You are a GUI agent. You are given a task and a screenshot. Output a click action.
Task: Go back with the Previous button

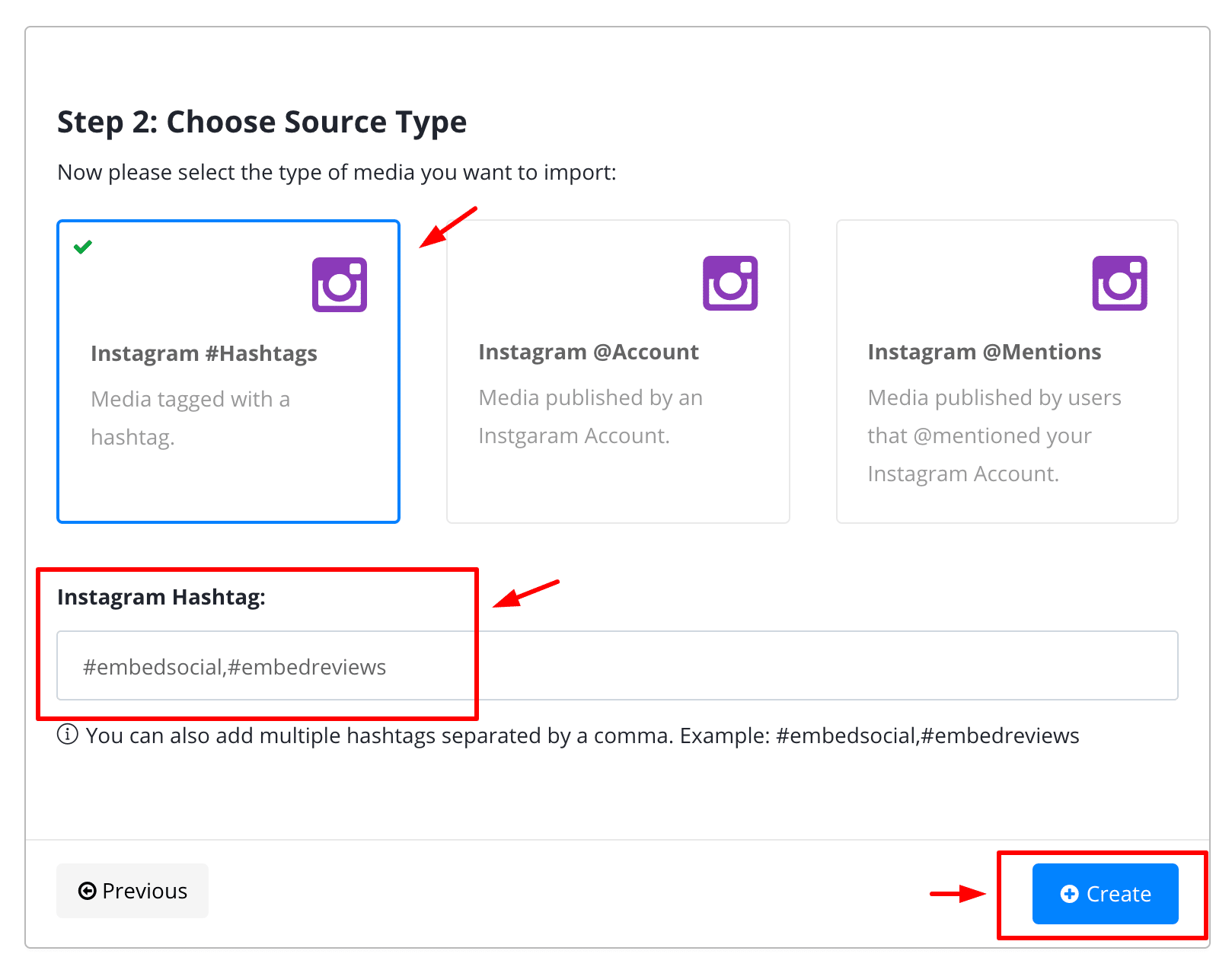point(132,891)
